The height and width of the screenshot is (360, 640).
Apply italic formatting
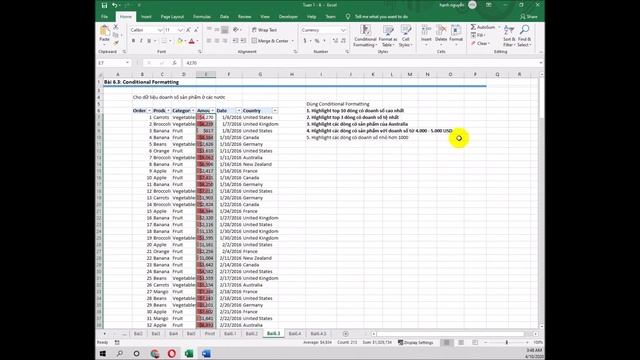[141, 41]
